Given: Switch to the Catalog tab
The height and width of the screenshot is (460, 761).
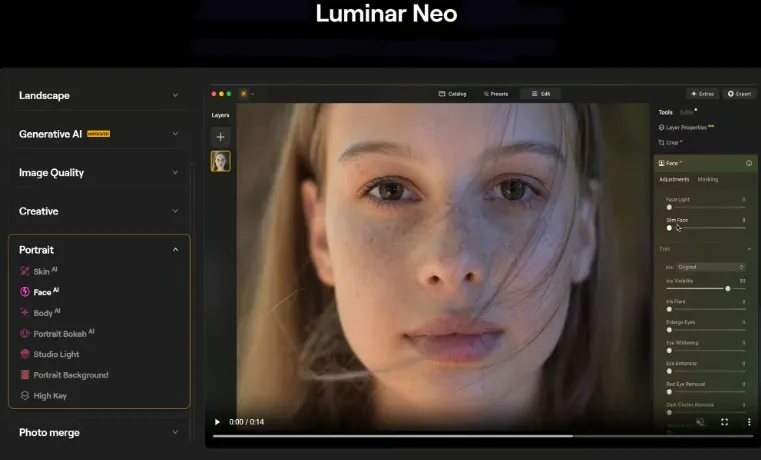Looking at the screenshot, I should tap(452, 94).
